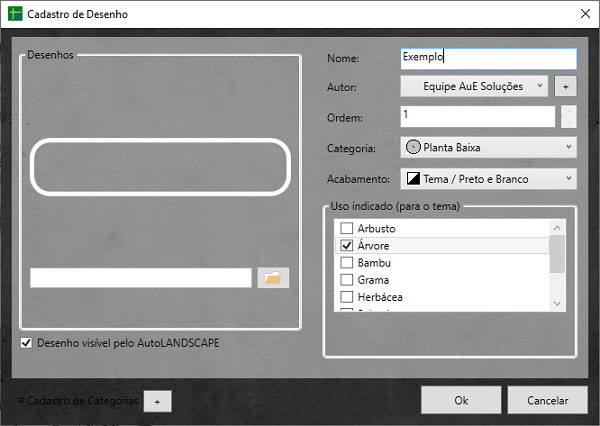This screenshot has height=426, width=600.
Task: Click the folder browse icon
Action: [x=273, y=278]
